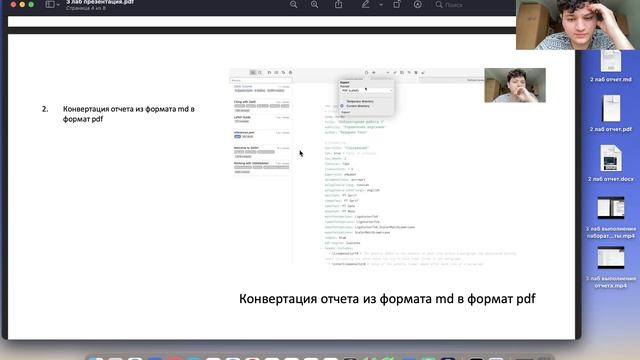The width and height of the screenshot is (640, 360).
Task: Minimize the Preview window with yellow button
Action: pos(22,4)
